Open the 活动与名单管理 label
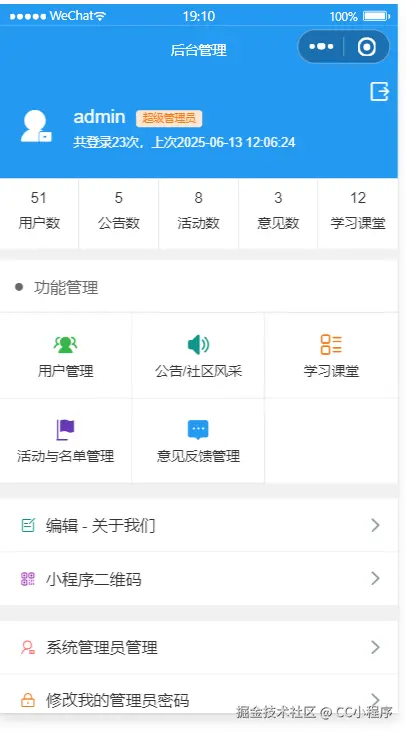 click(x=65, y=456)
